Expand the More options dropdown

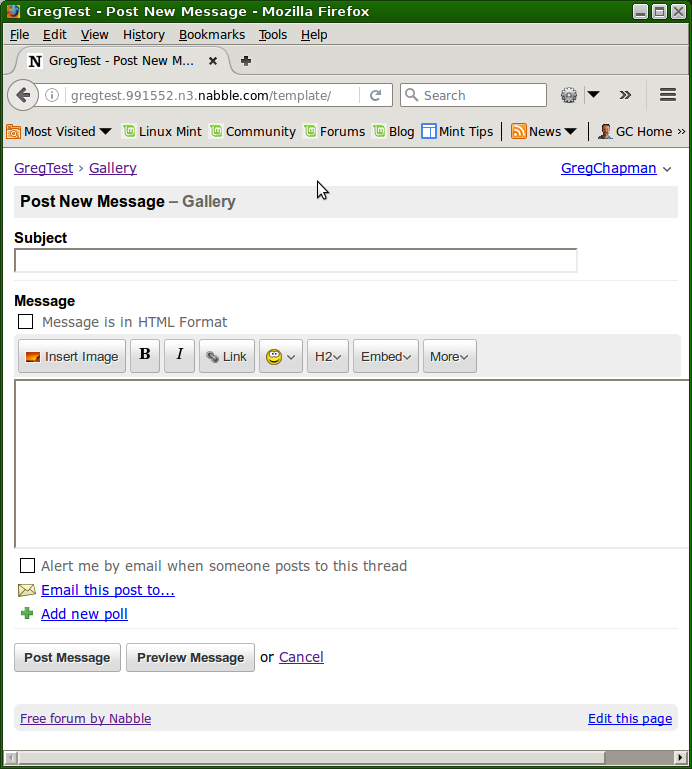coord(449,357)
